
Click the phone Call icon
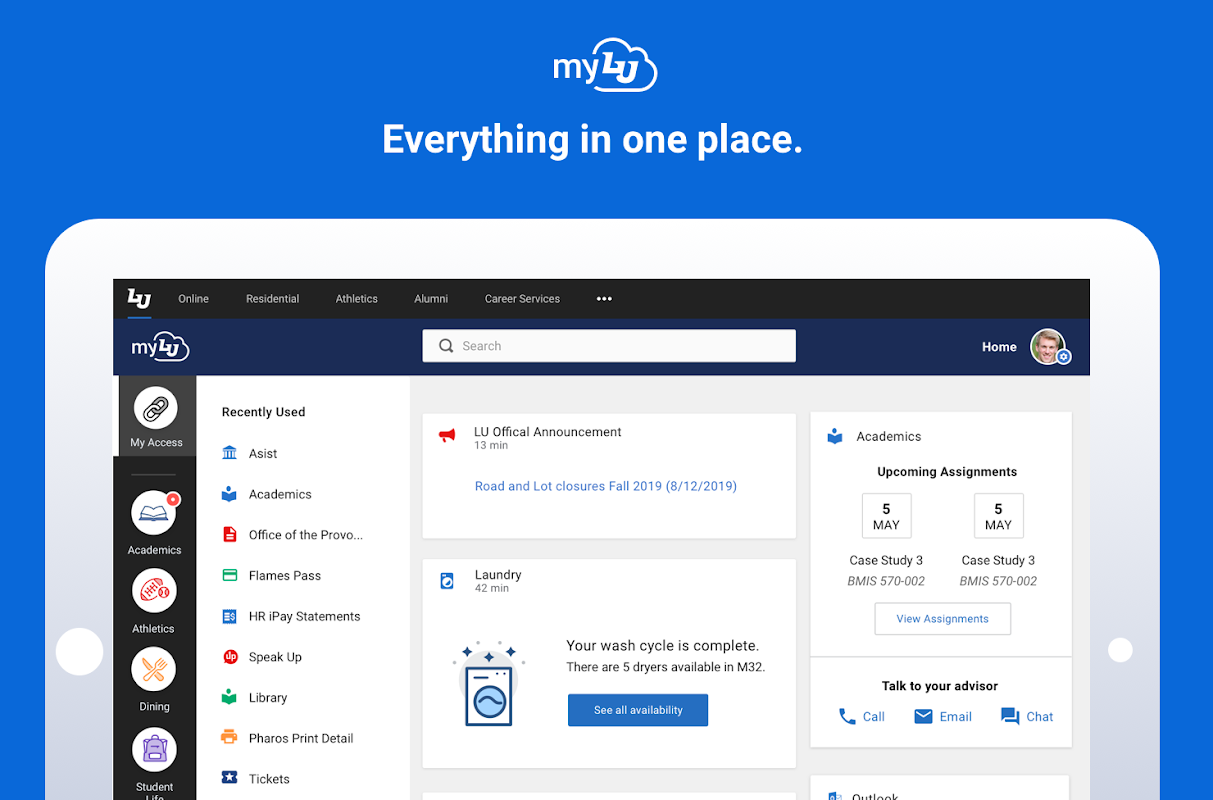(847, 716)
